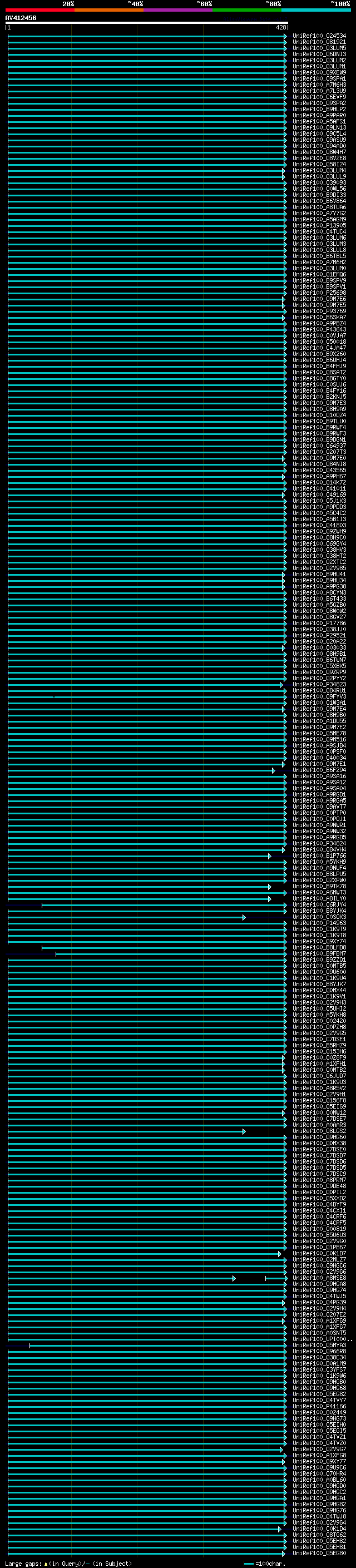
Task: Click the orange ~40% legend segment
Action: pyautogui.click(x=109, y=10)
